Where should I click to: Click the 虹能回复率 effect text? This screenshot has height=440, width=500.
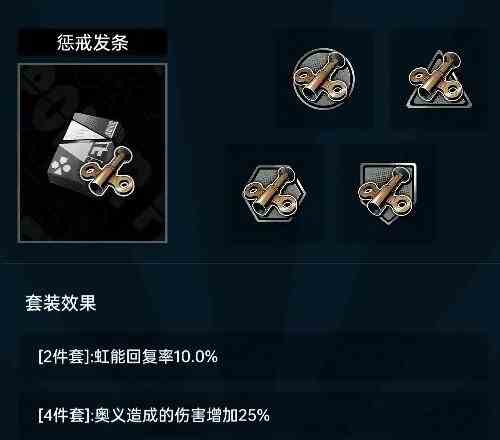(x=133, y=357)
